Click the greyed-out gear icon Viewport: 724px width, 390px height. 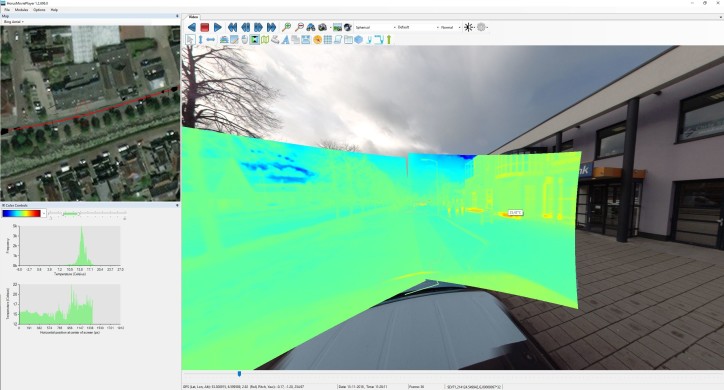click(481, 27)
